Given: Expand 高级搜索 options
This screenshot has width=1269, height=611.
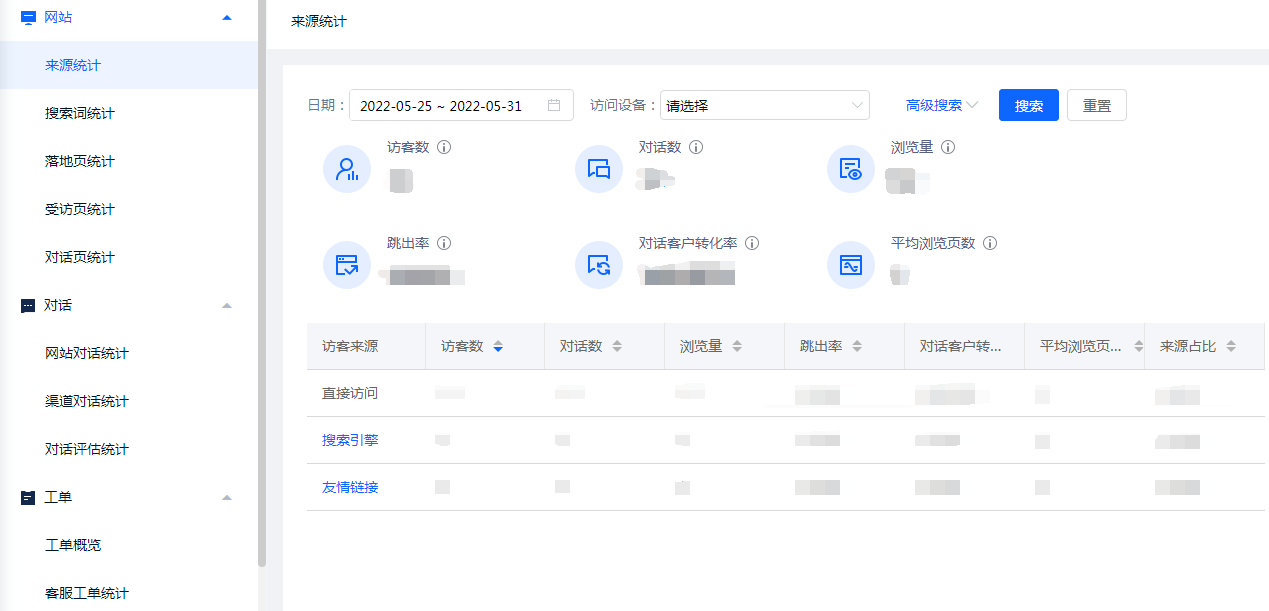Looking at the screenshot, I should tap(941, 105).
